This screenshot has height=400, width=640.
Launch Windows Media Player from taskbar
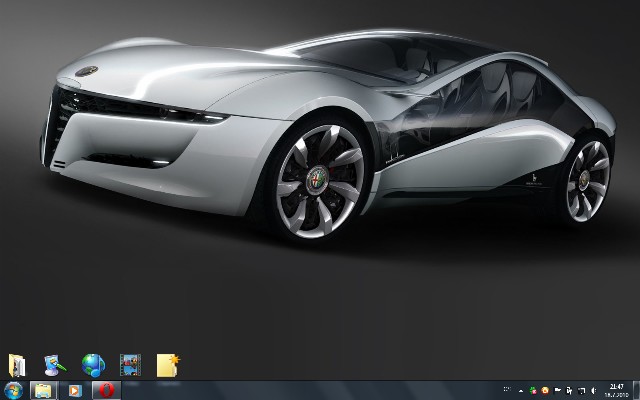(x=74, y=390)
